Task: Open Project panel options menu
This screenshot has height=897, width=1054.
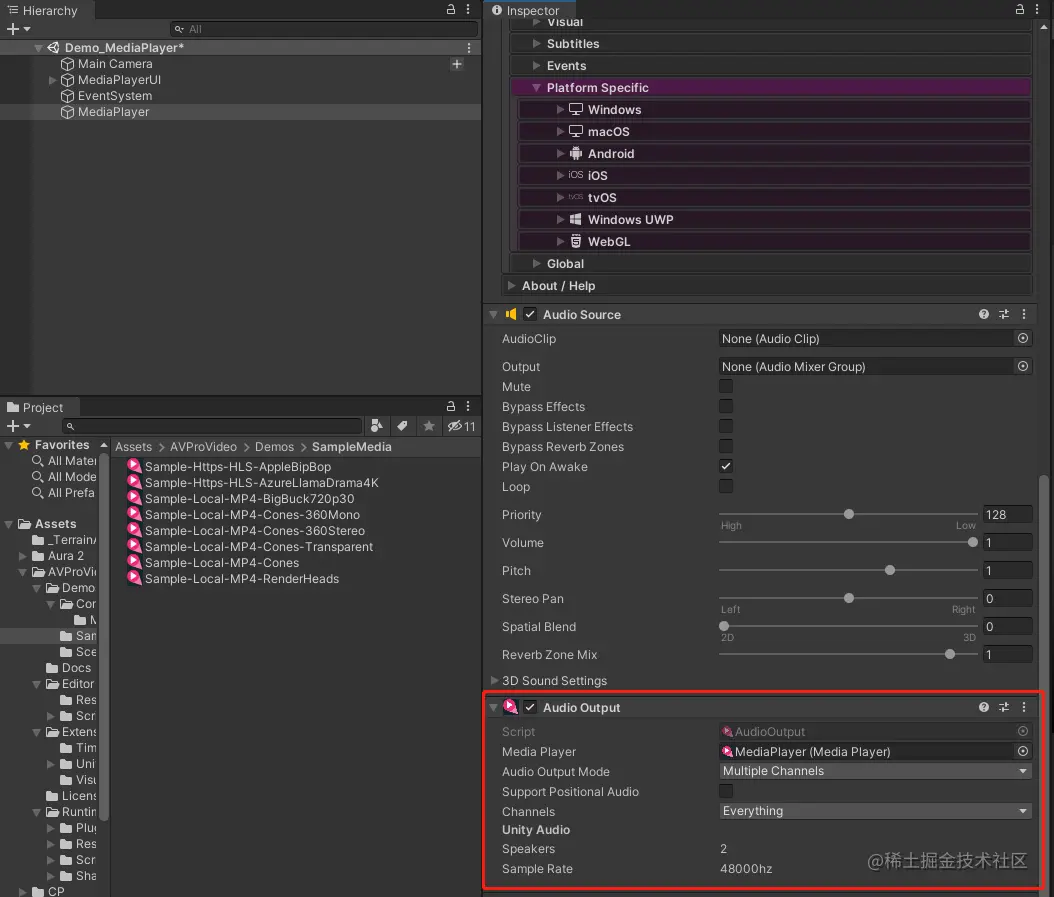Action: point(469,406)
